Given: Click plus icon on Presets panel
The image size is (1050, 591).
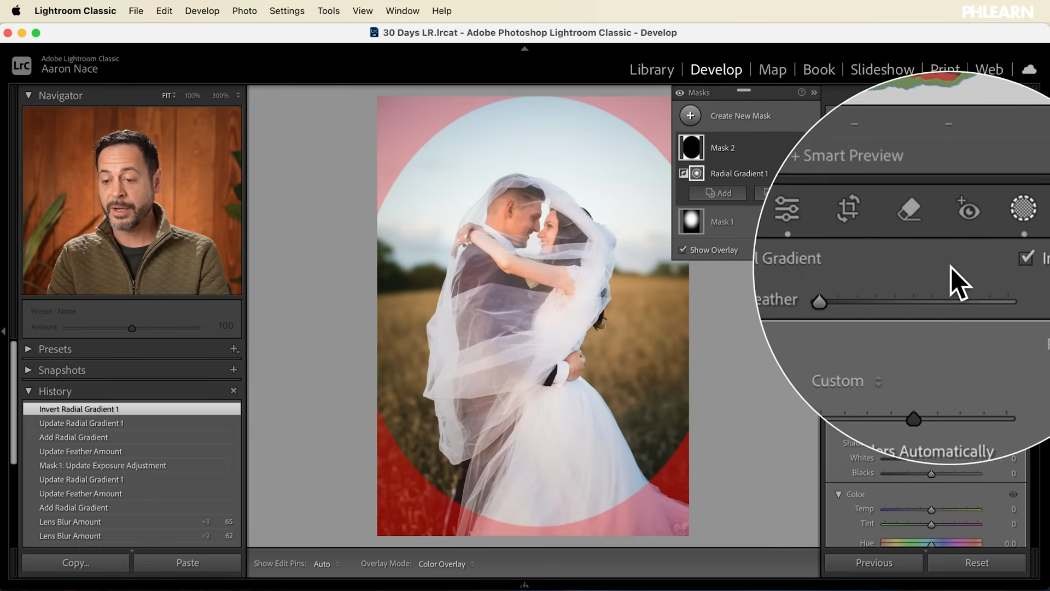Looking at the screenshot, I should pyautogui.click(x=233, y=349).
